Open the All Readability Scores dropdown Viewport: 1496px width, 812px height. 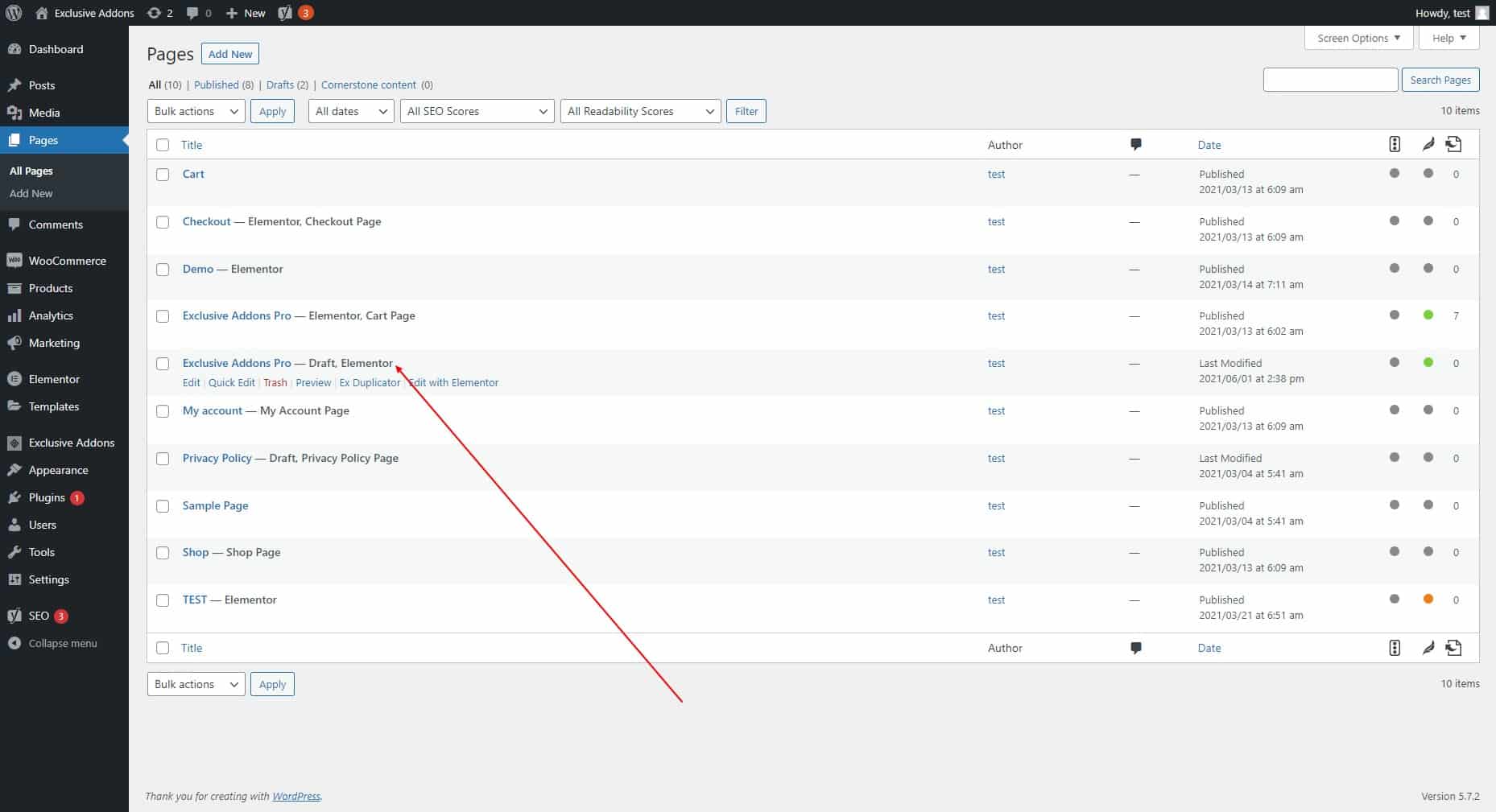641,111
